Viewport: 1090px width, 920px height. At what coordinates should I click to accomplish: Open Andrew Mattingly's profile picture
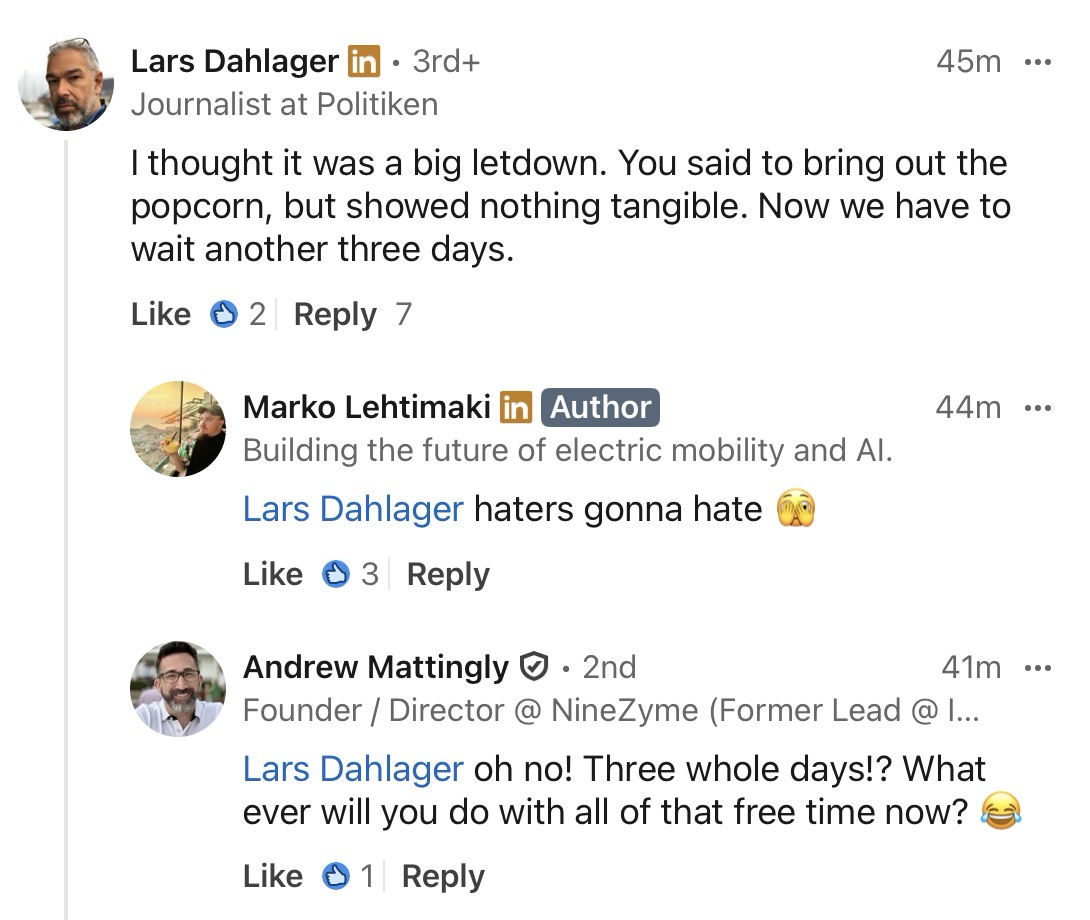click(178, 689)
